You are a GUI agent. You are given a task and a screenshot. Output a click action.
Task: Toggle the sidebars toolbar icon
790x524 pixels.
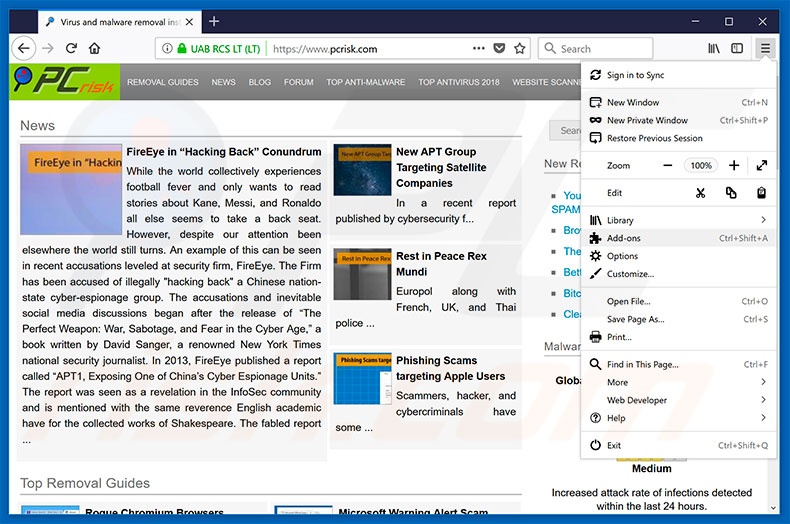tap(737, 48)
